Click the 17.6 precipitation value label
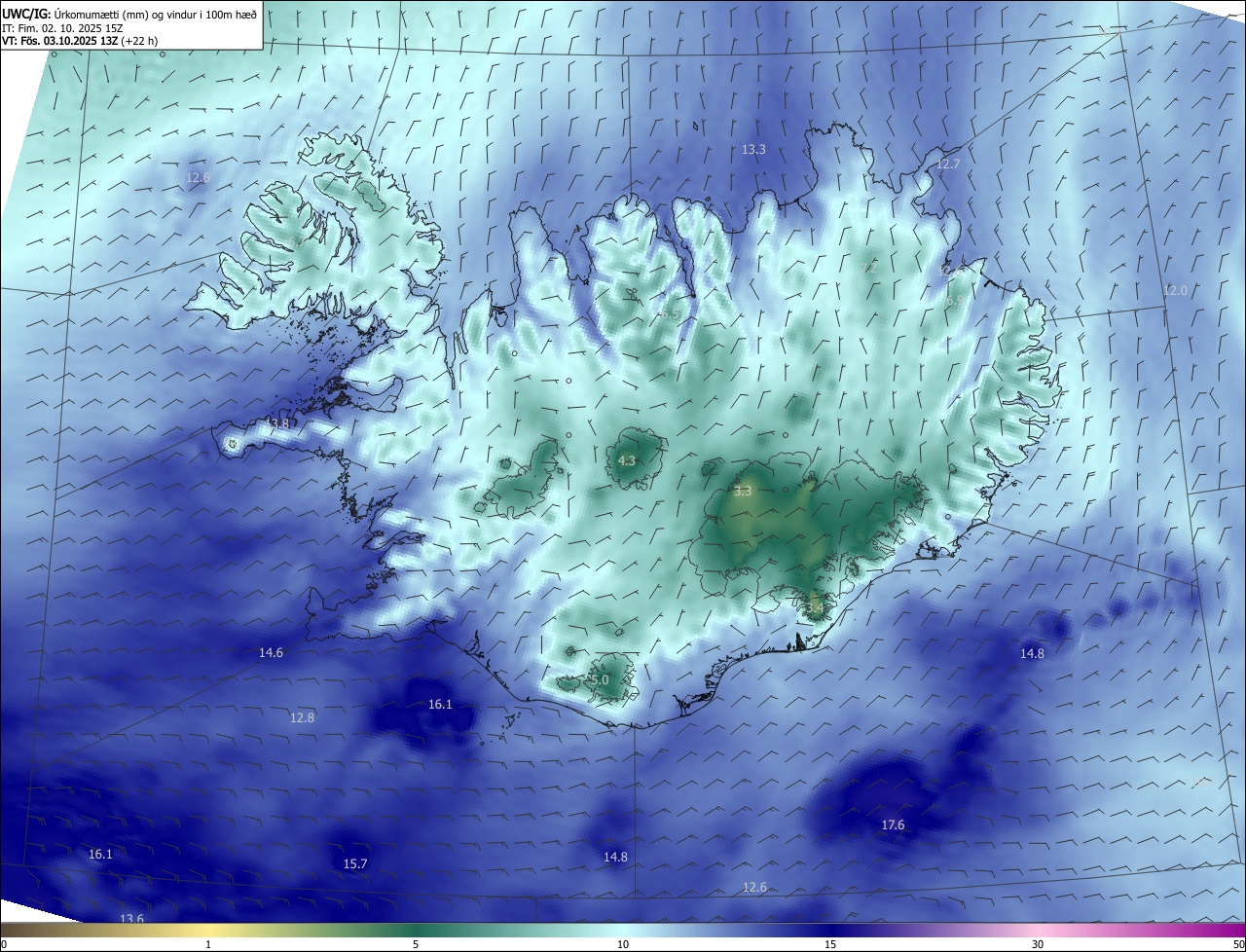The width and height of the screenshot is (1246, 952). [x=893, y=825]
